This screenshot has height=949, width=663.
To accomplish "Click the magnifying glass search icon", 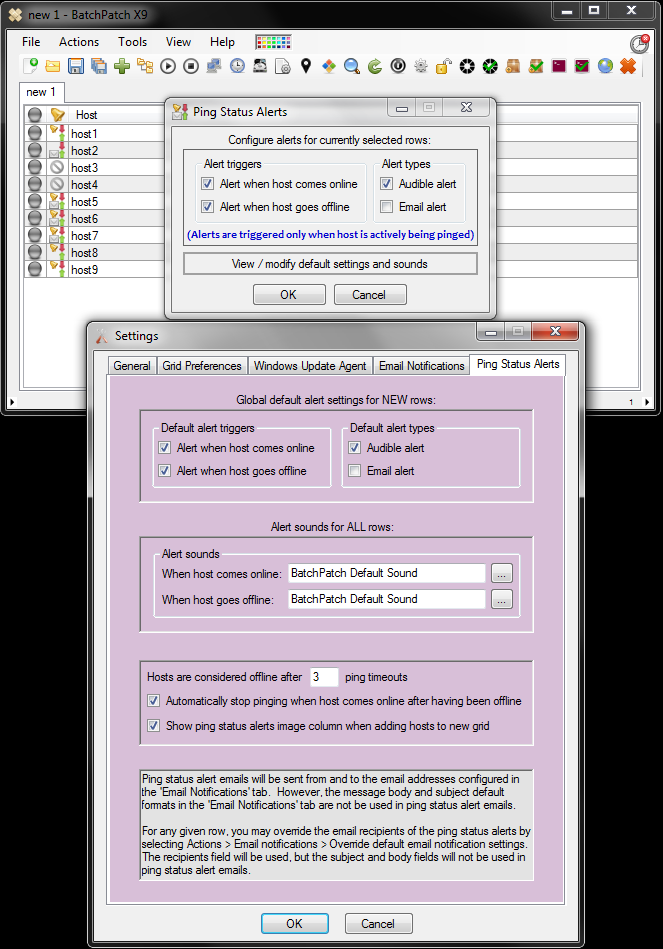I will coord(352,66).
